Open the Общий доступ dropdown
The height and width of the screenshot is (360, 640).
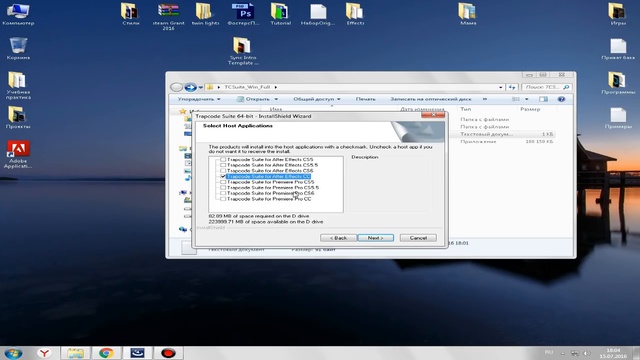(x=317, y=99)
